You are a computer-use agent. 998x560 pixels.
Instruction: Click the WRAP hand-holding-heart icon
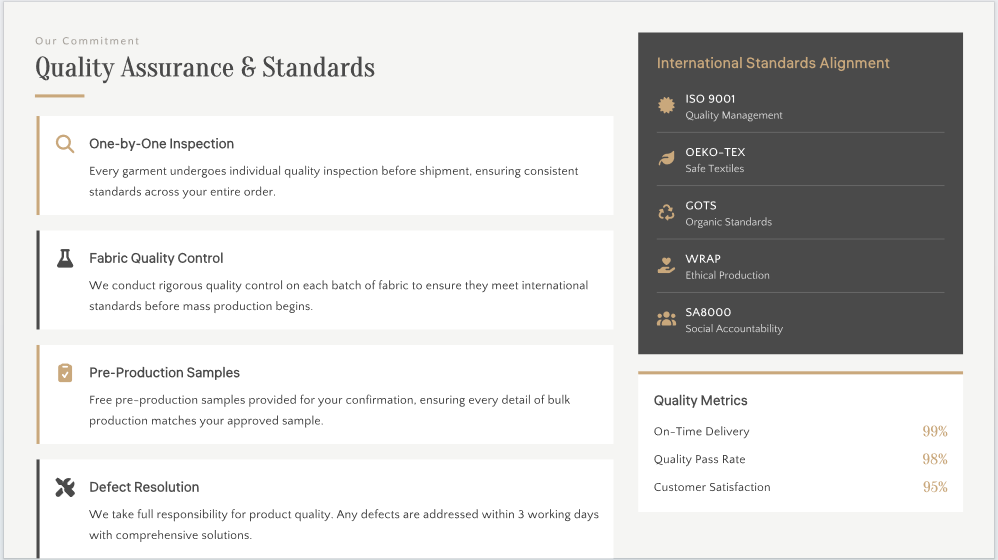coord(666,265)
